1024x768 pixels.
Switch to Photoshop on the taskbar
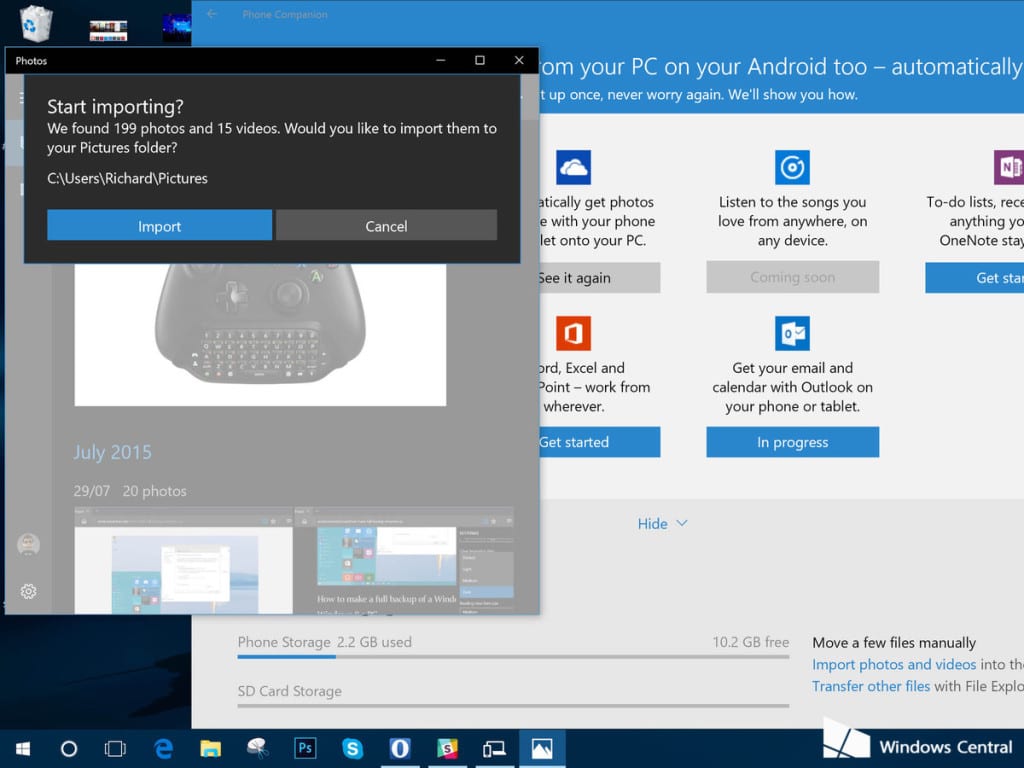305,748
